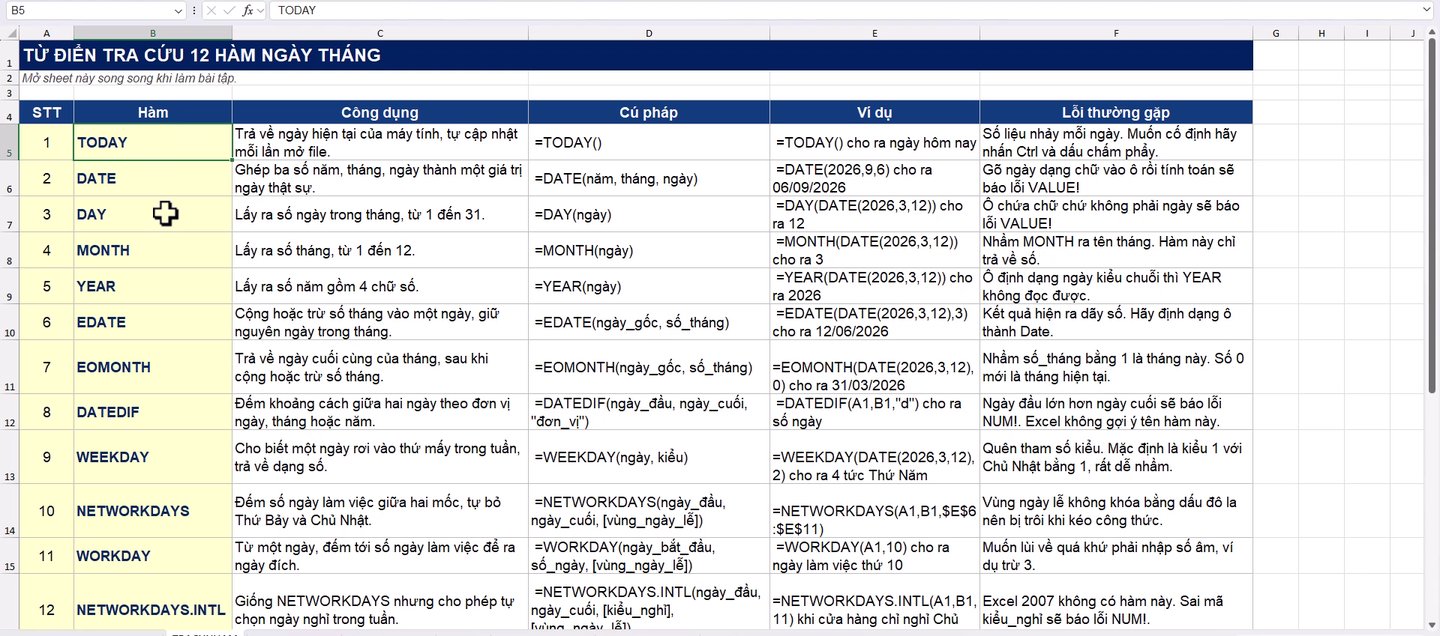This screenshot has height=636, width=1440.
Task: Click the example '=TODAY() cho ra ngày hôm nay'
Action: tap(875, 142)
